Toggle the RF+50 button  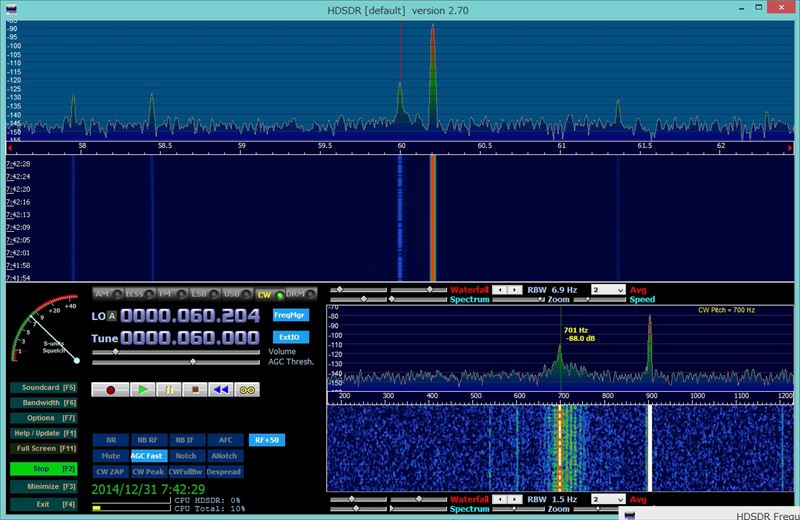coord(267,440)
